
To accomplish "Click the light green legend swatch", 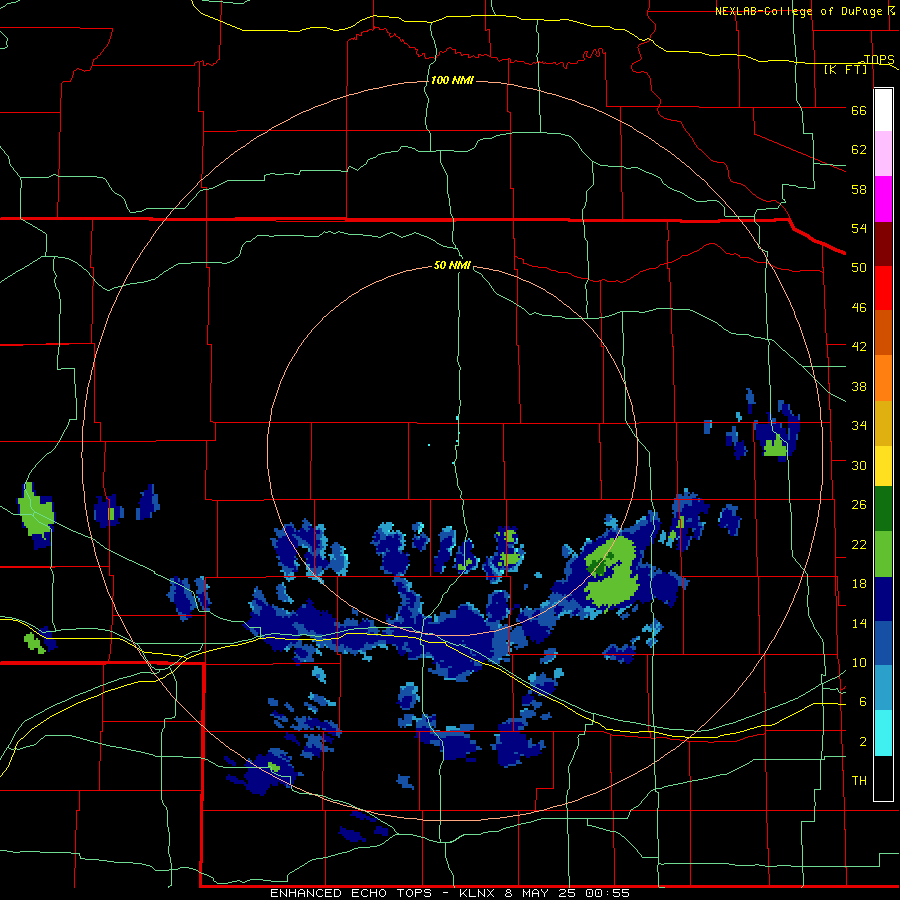I will click(x=883, y=554).
